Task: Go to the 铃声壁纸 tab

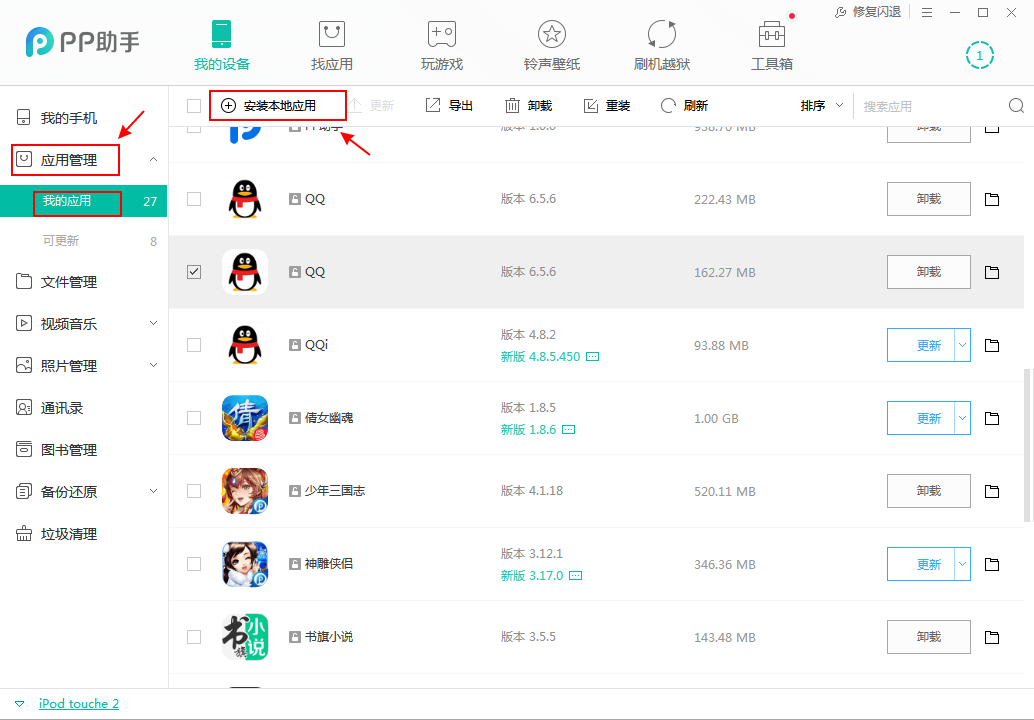Action: [x=552, y=45]
